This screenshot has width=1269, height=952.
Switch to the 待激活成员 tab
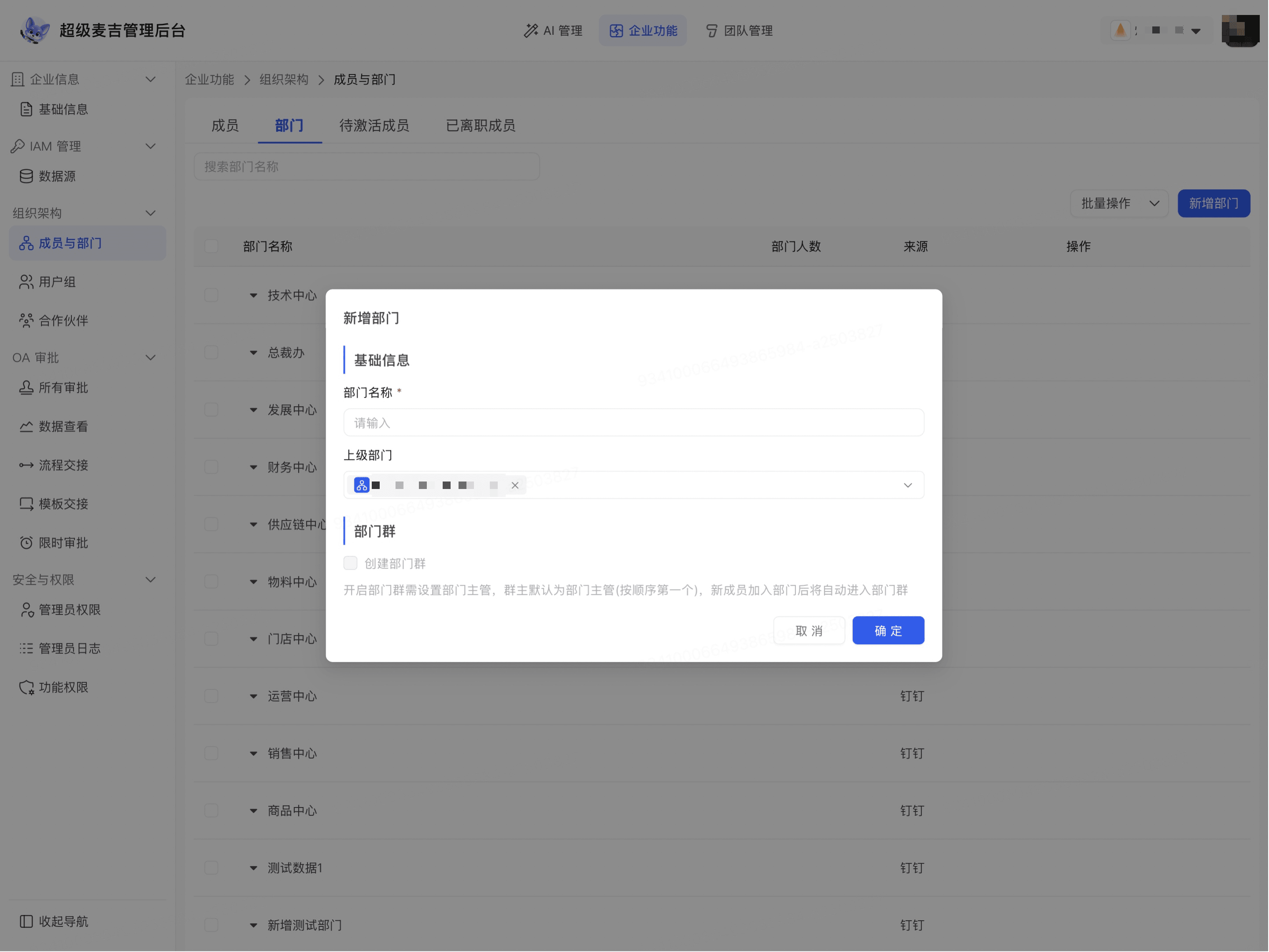coord(374,126)
